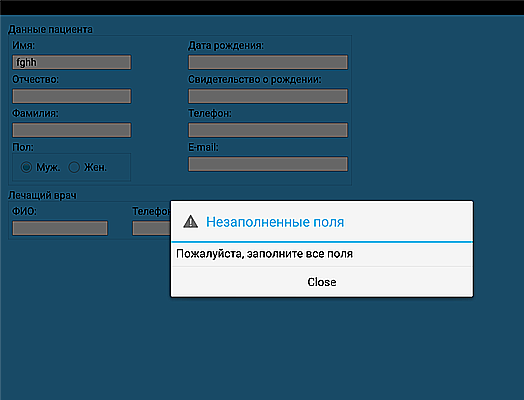Click the Пожалуйста, заполните все поля message
The height and width of the screenshot is (400, 524).
264,254
